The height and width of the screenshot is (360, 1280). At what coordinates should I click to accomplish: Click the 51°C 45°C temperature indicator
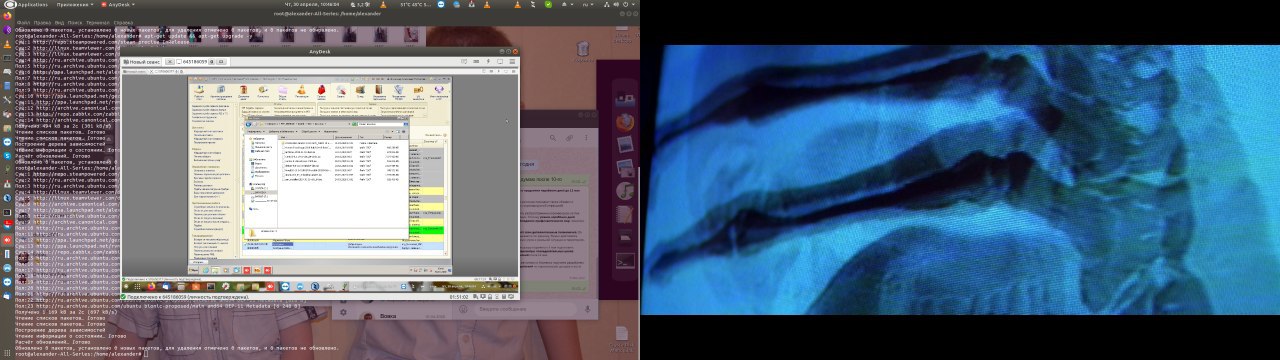click(x=416, y=4)
